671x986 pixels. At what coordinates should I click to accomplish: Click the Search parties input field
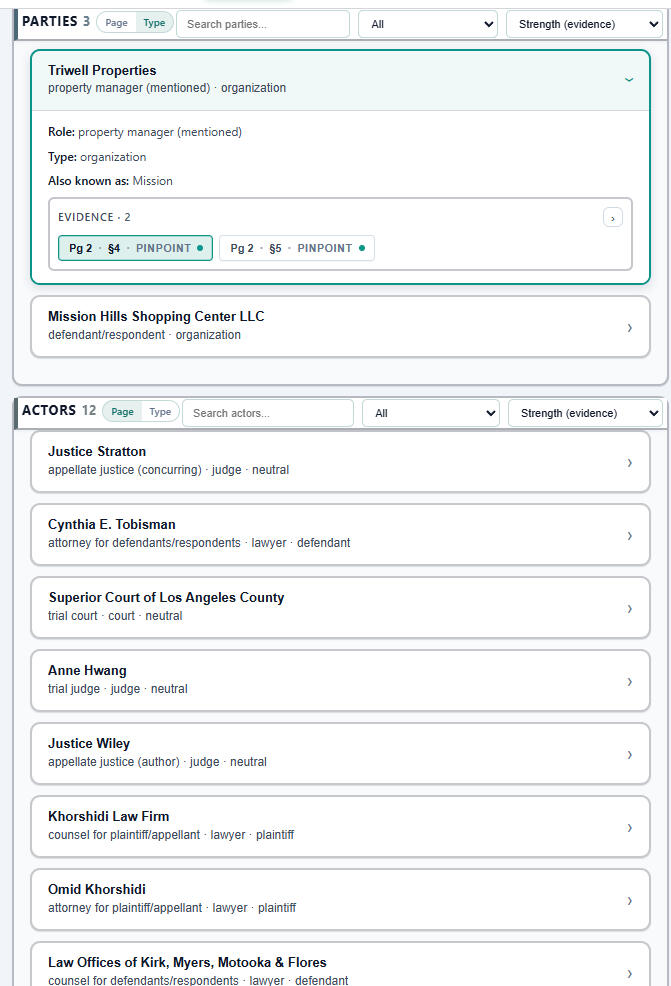click(263, 24)
